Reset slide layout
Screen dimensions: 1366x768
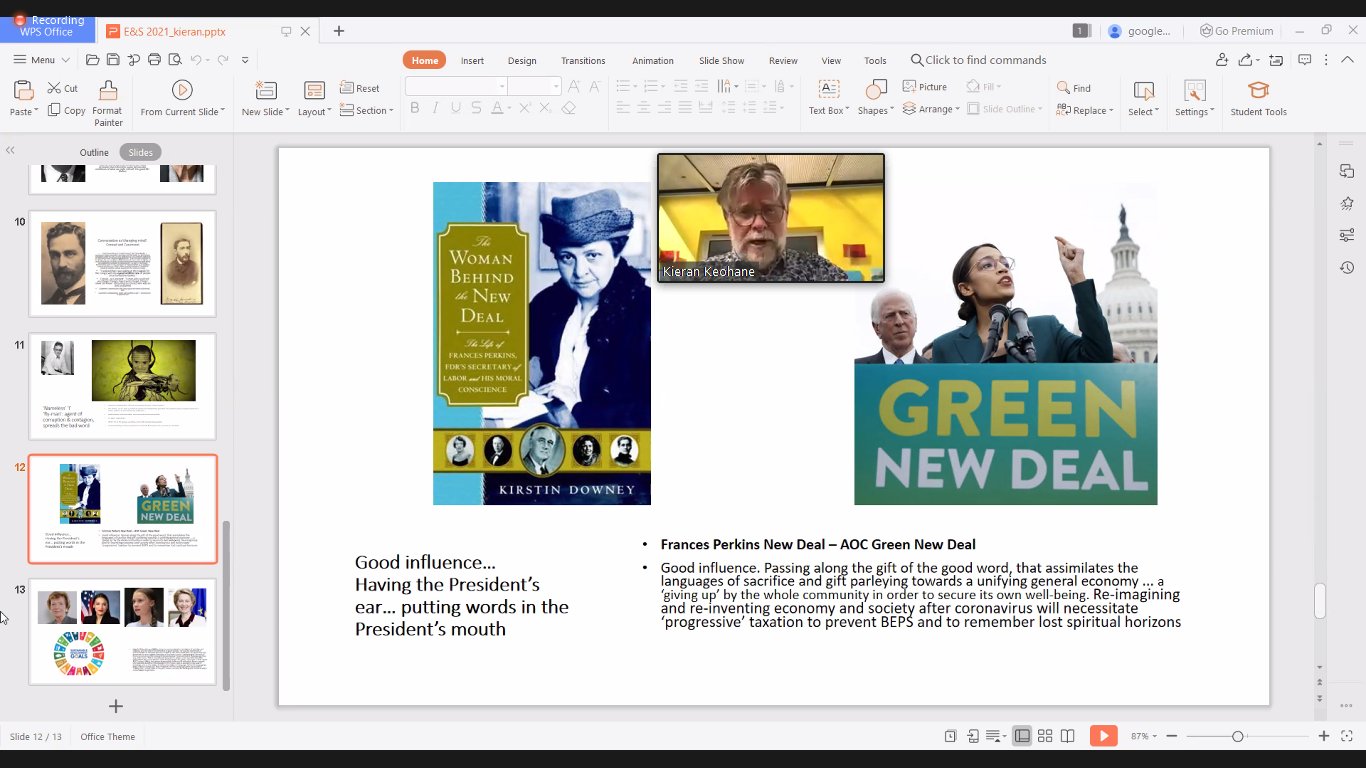coord(360,88)
